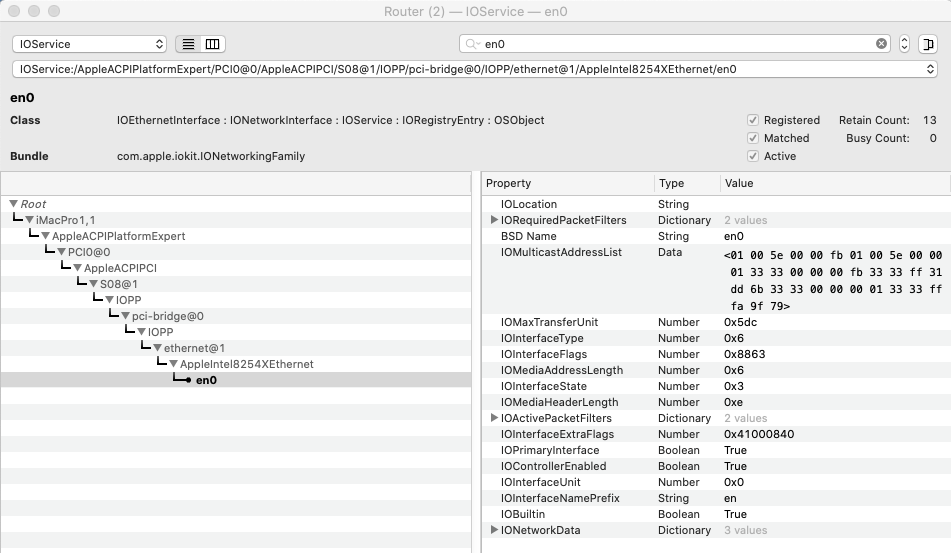Select IOMediaAddressLength property row
951x553 pixels.
pos(716,370)
